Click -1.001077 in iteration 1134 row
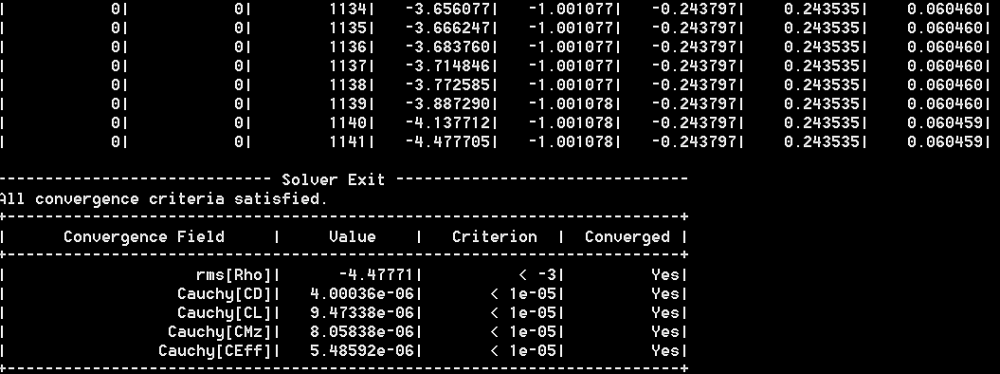1000x374 pixels. coord(571,9)
